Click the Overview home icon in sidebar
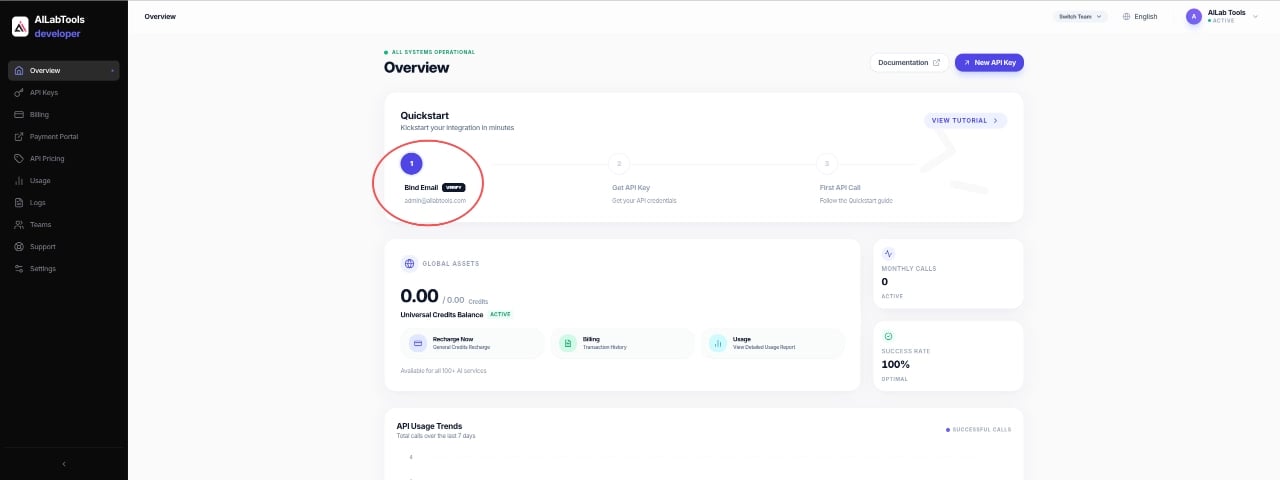The image size is (1280, 480). (19, 71)
